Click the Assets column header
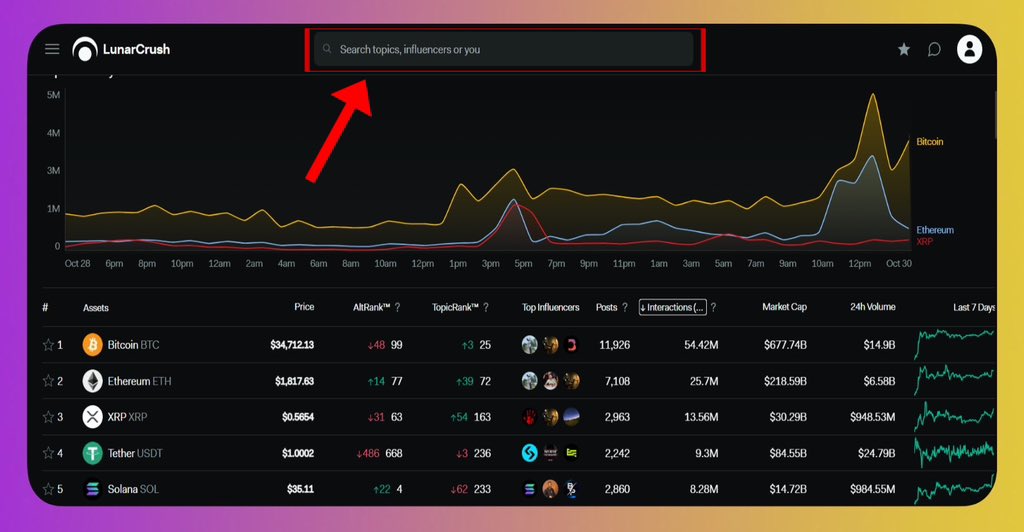The height and width of the screenshot is (532, 1024). [x=95, y=308]
